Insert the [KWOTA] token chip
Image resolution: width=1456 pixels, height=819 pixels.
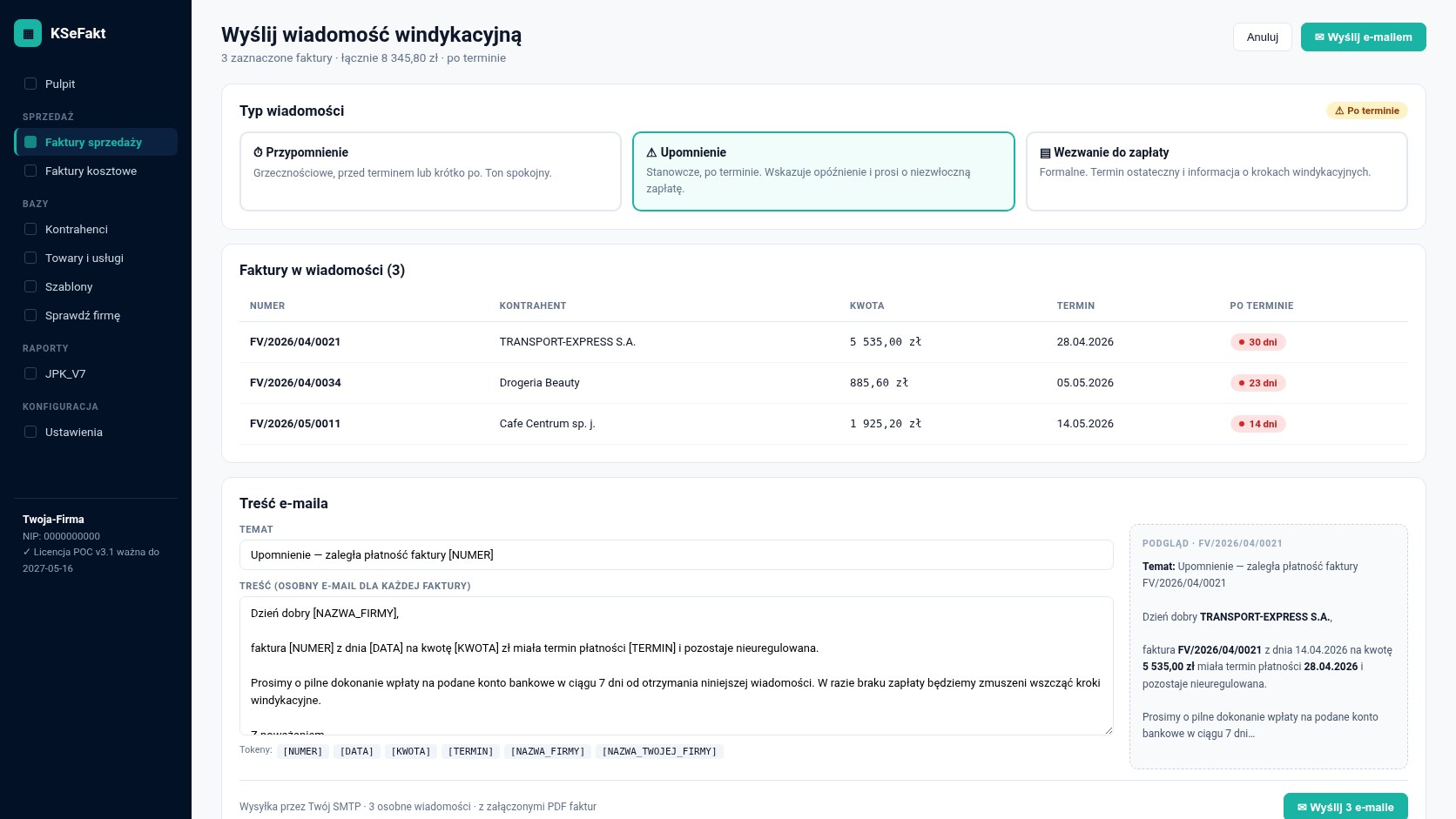pyautogui.click(x=411, y=751)
